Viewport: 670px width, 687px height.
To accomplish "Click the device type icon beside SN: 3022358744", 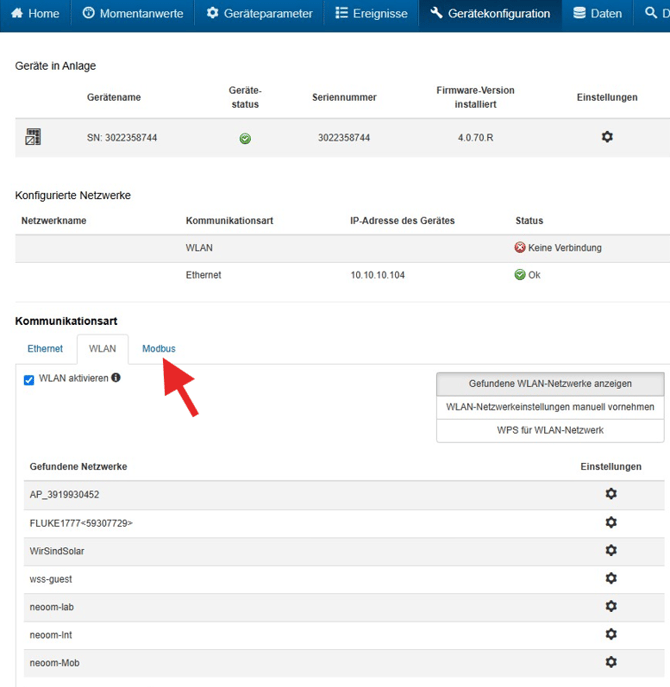I will tap(33, 137).
